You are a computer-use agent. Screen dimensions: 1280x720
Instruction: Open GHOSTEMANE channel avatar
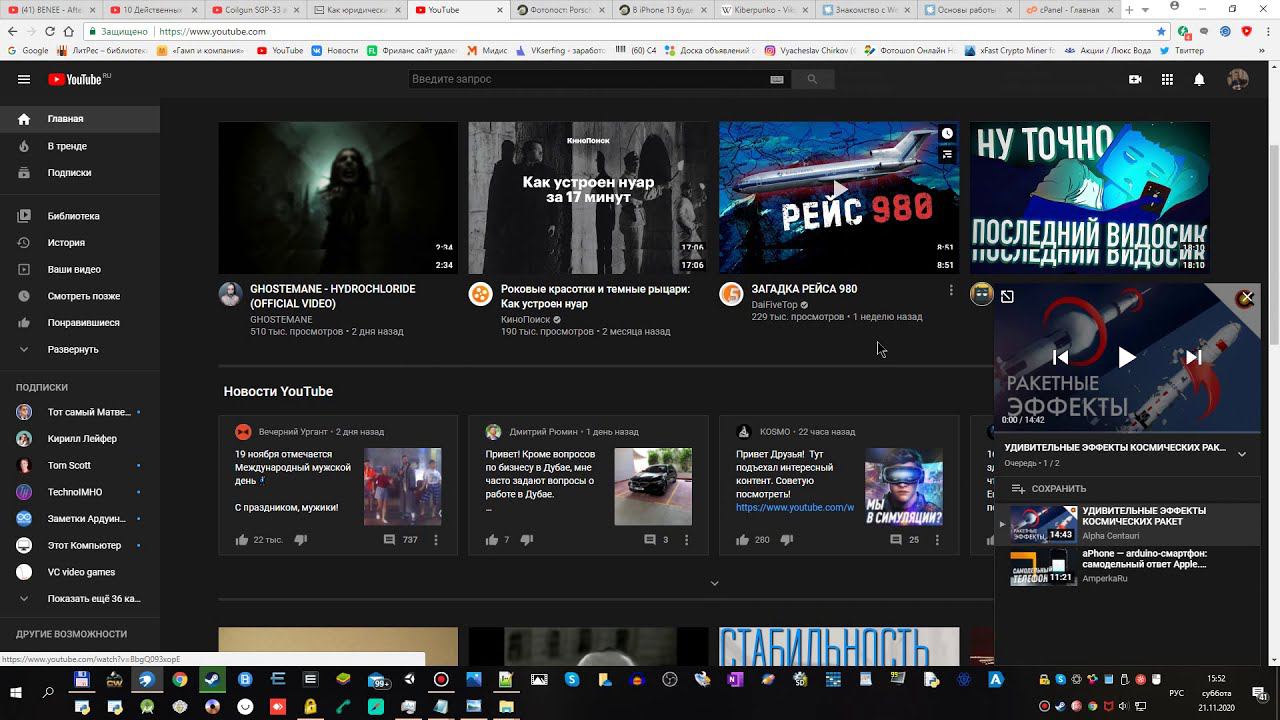[230, 294]
